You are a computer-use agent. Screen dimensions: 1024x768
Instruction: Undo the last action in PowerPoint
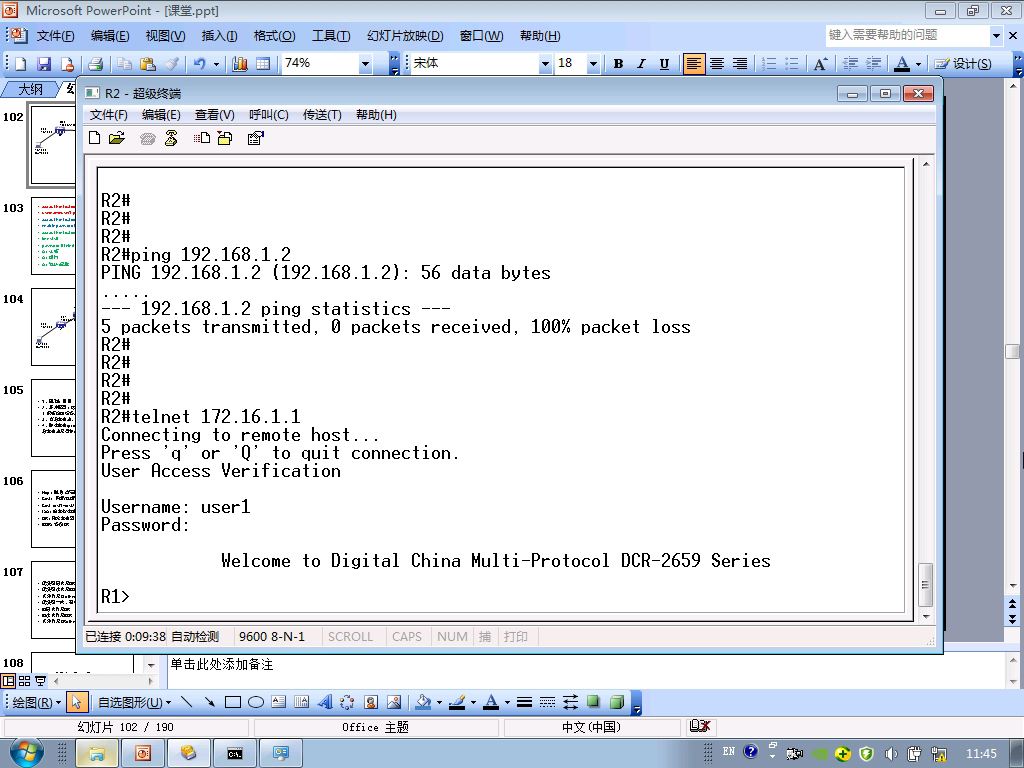click(199, 63)
